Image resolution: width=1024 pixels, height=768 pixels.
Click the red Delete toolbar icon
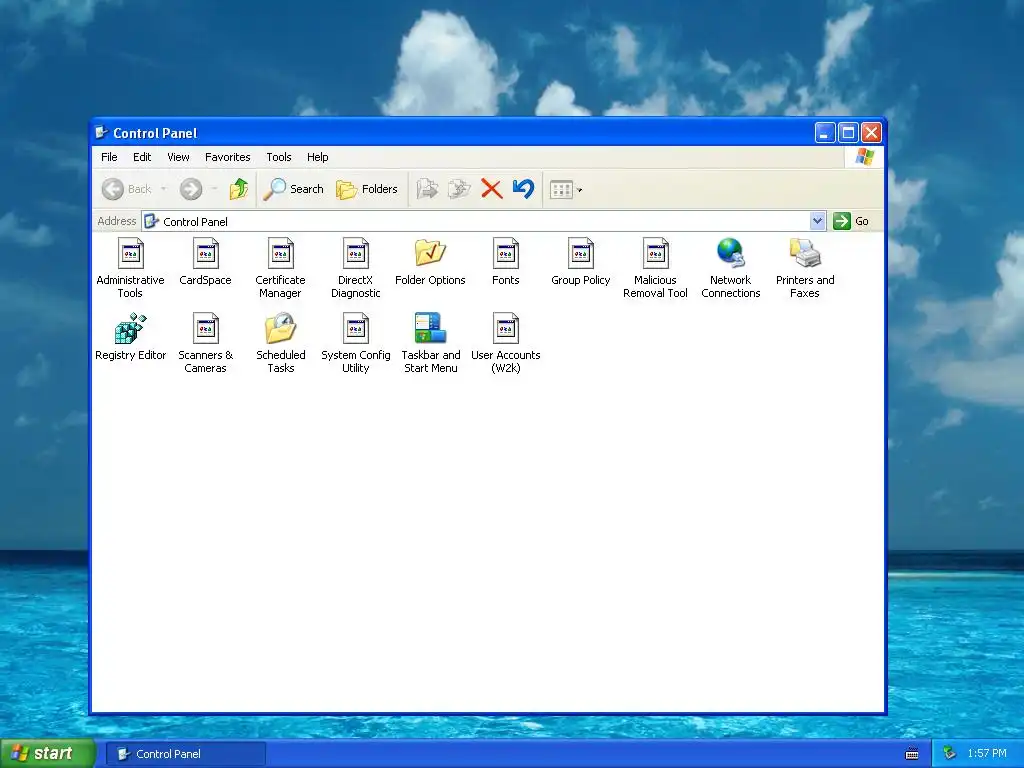[492, 189]
